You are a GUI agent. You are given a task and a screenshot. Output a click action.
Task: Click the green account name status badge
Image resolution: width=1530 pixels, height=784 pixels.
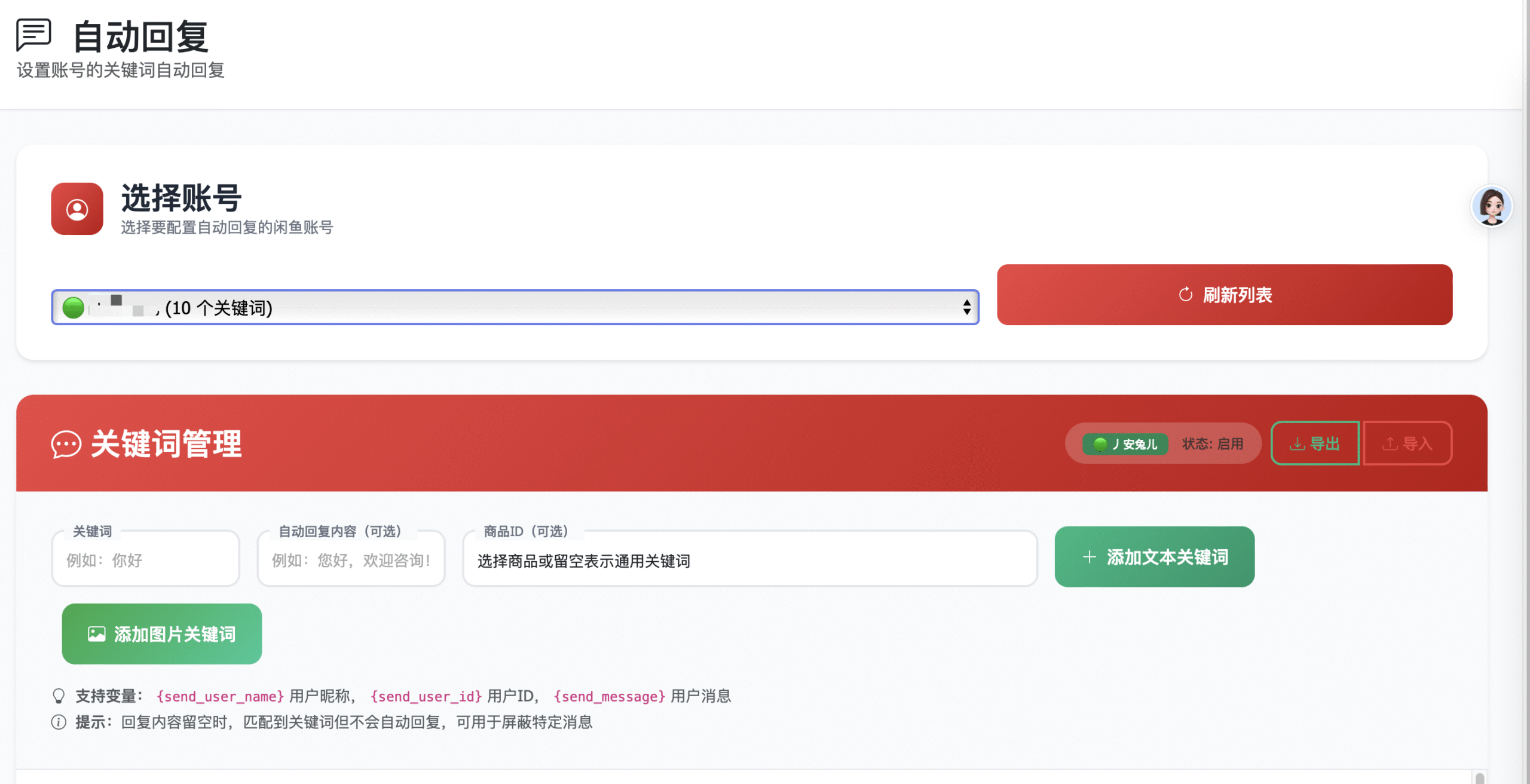tap(1125, 444)
